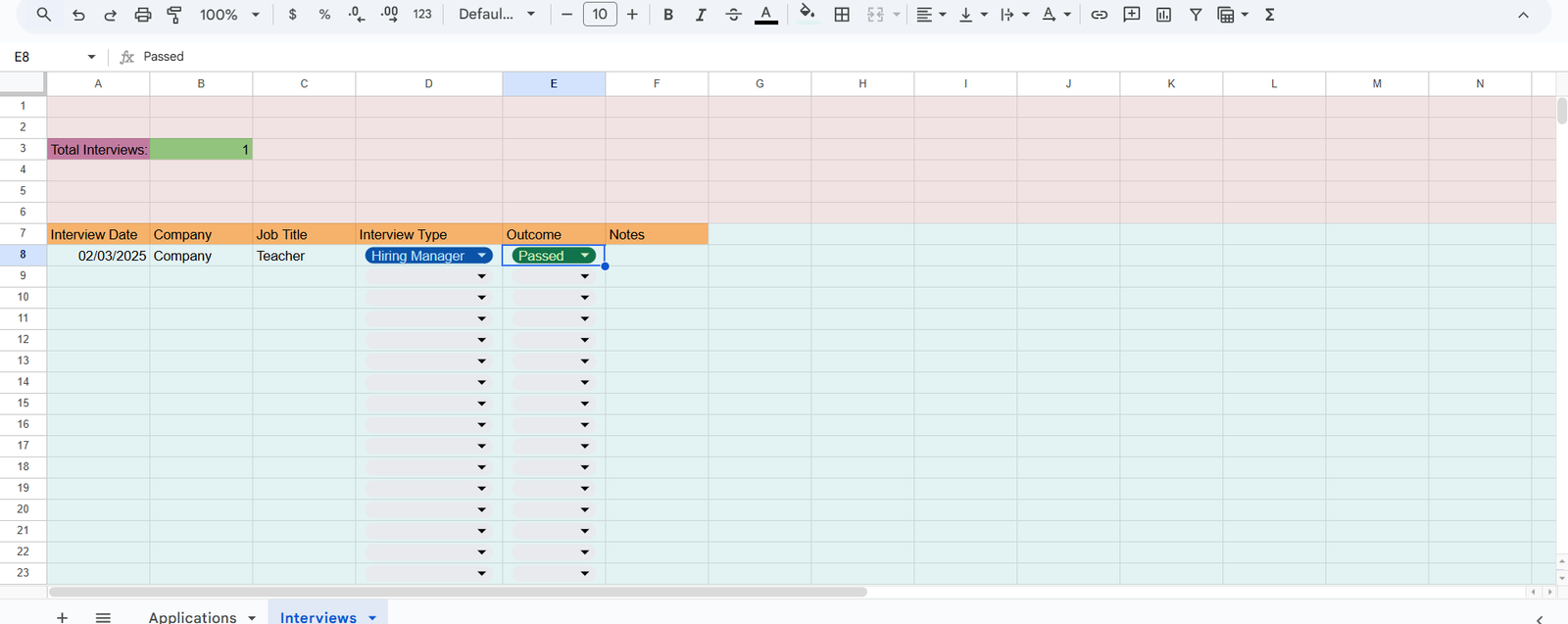Expand the Hiring Manager interview type dropdown
The image size is (1568, 624).
(x=481, y=256)
